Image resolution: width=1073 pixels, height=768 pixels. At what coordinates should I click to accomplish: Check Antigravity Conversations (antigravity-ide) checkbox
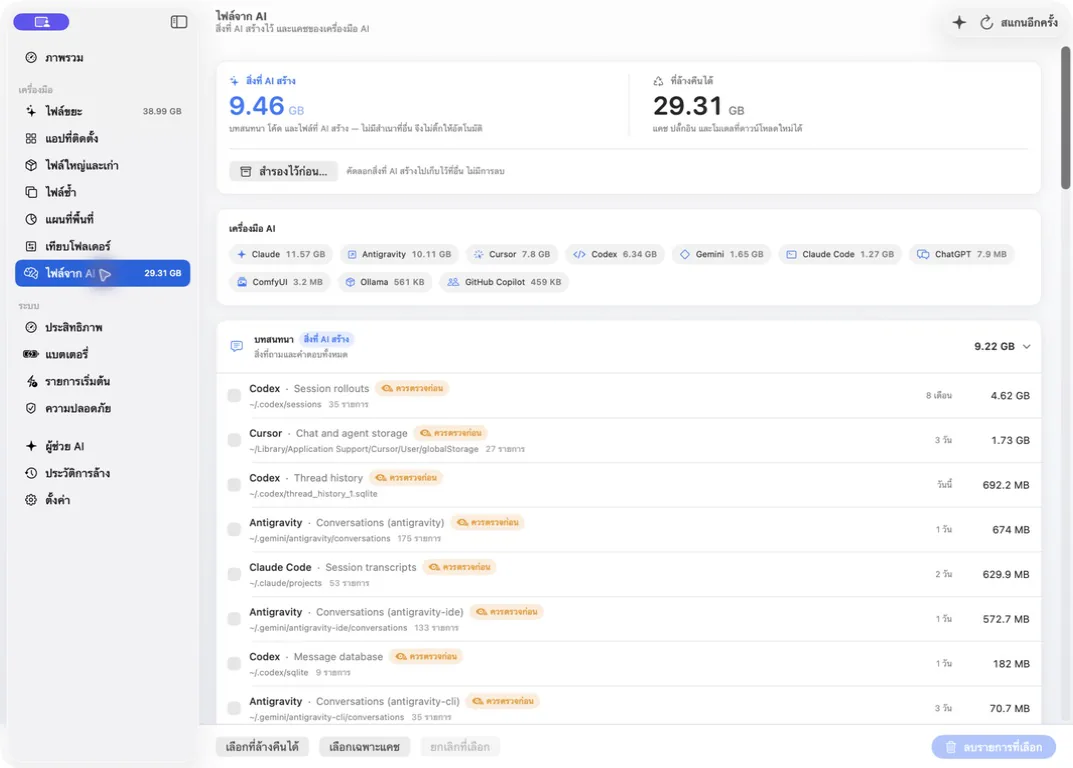point(234,619)
